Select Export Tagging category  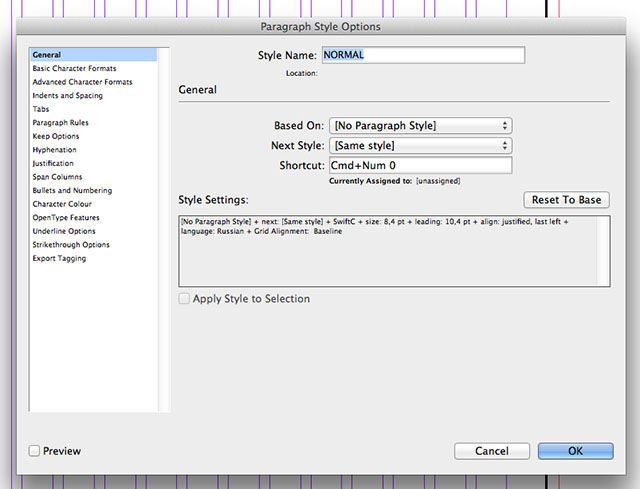tap(59, 258)
